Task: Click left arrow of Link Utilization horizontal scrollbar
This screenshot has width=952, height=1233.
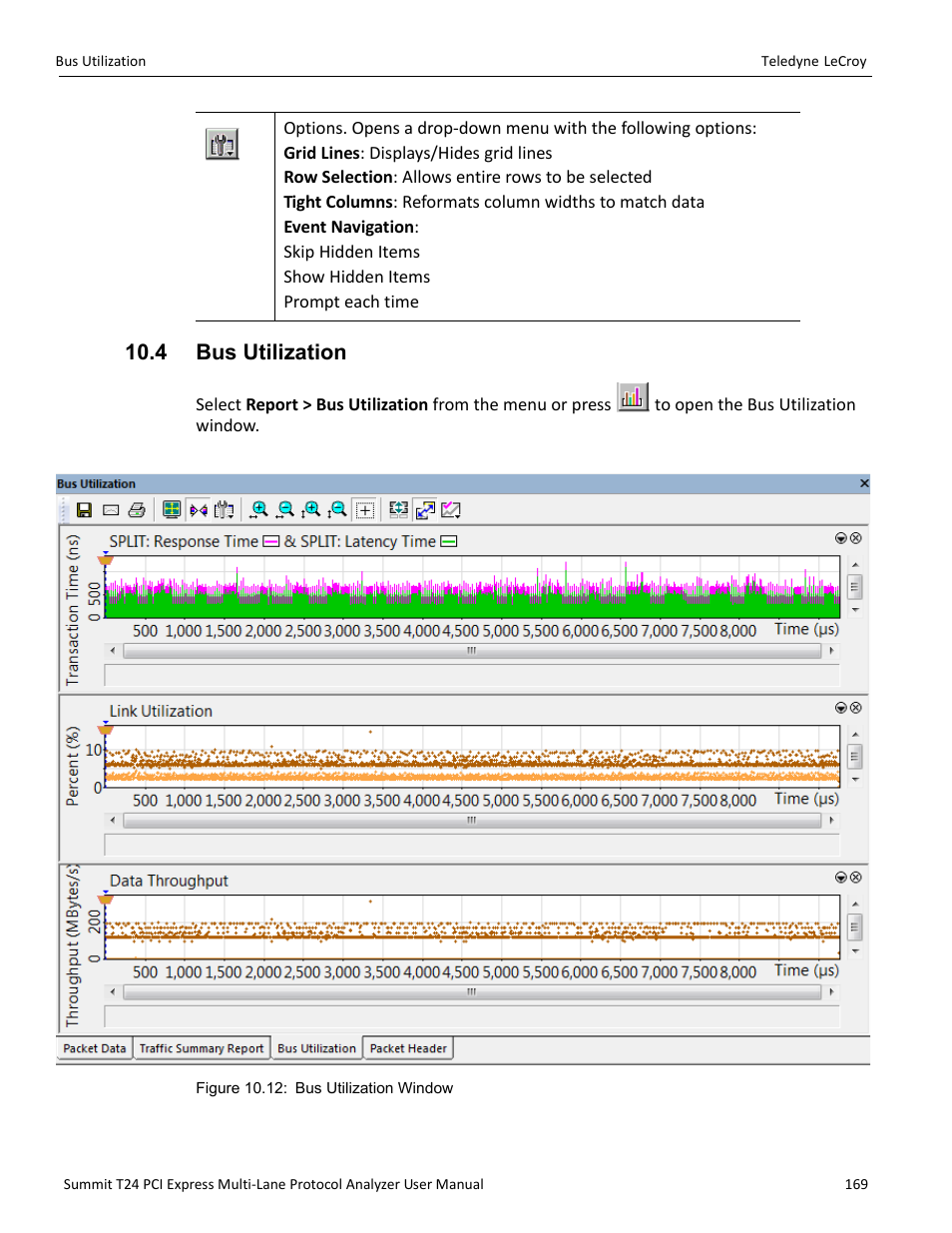Action: [113, 821]
